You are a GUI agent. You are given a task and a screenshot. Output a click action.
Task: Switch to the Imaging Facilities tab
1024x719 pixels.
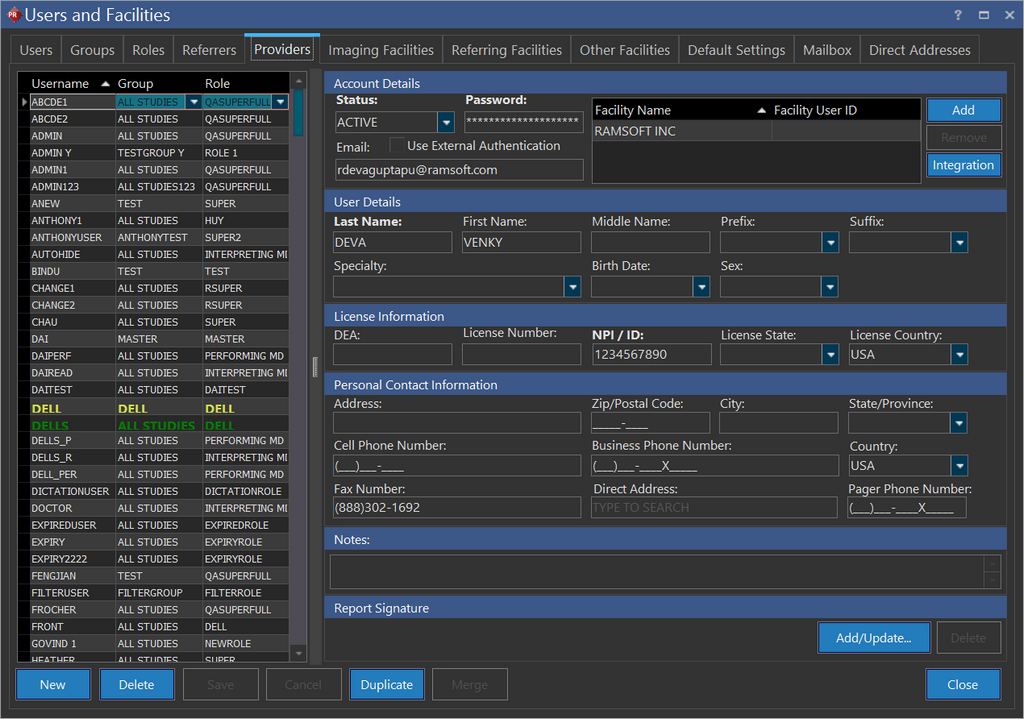(381, 50)
